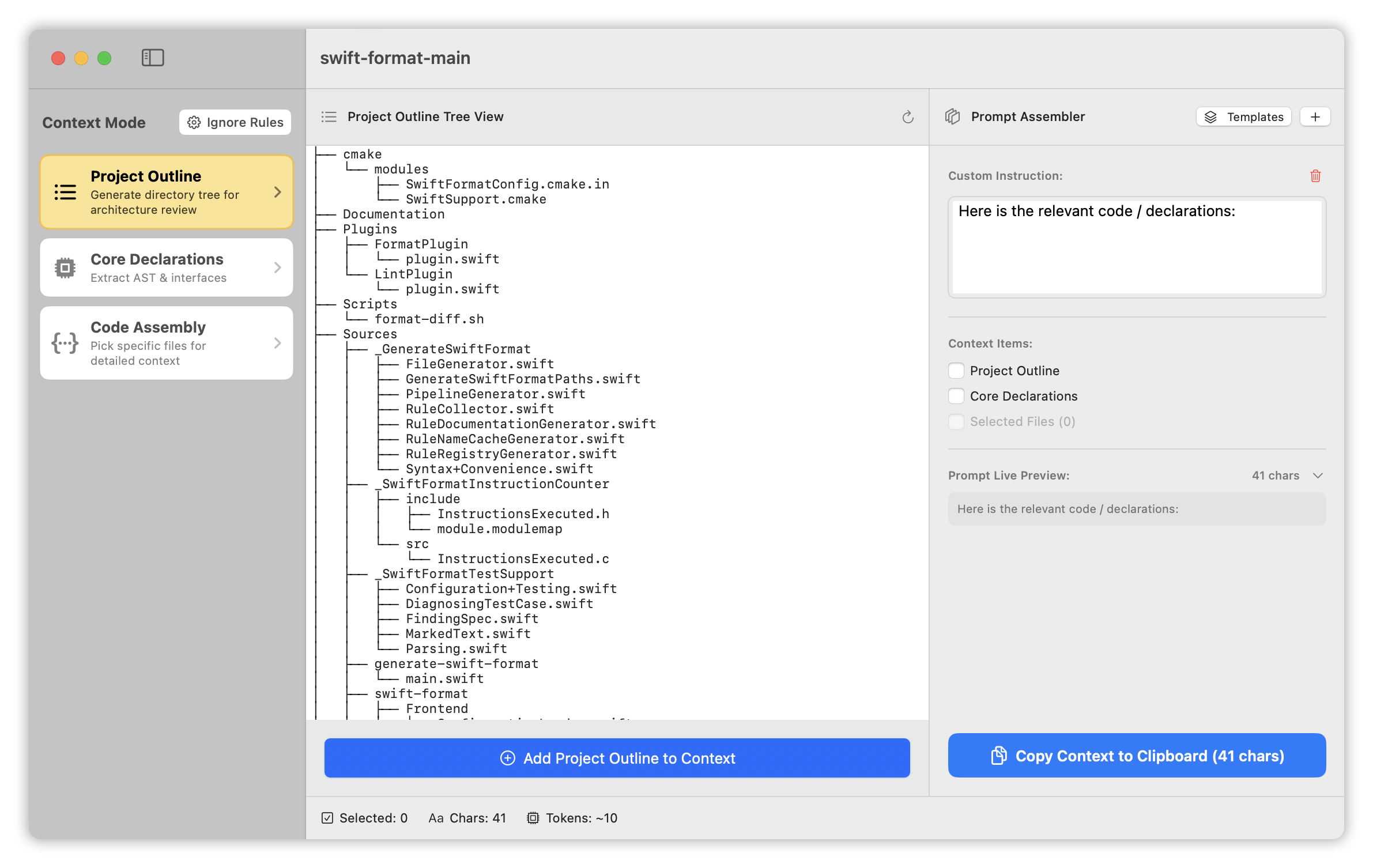The height and width of the screenshot is (868, 1373).
Task: Click the Prompt Live Preview text box
Action: [x=1137, y=509]
